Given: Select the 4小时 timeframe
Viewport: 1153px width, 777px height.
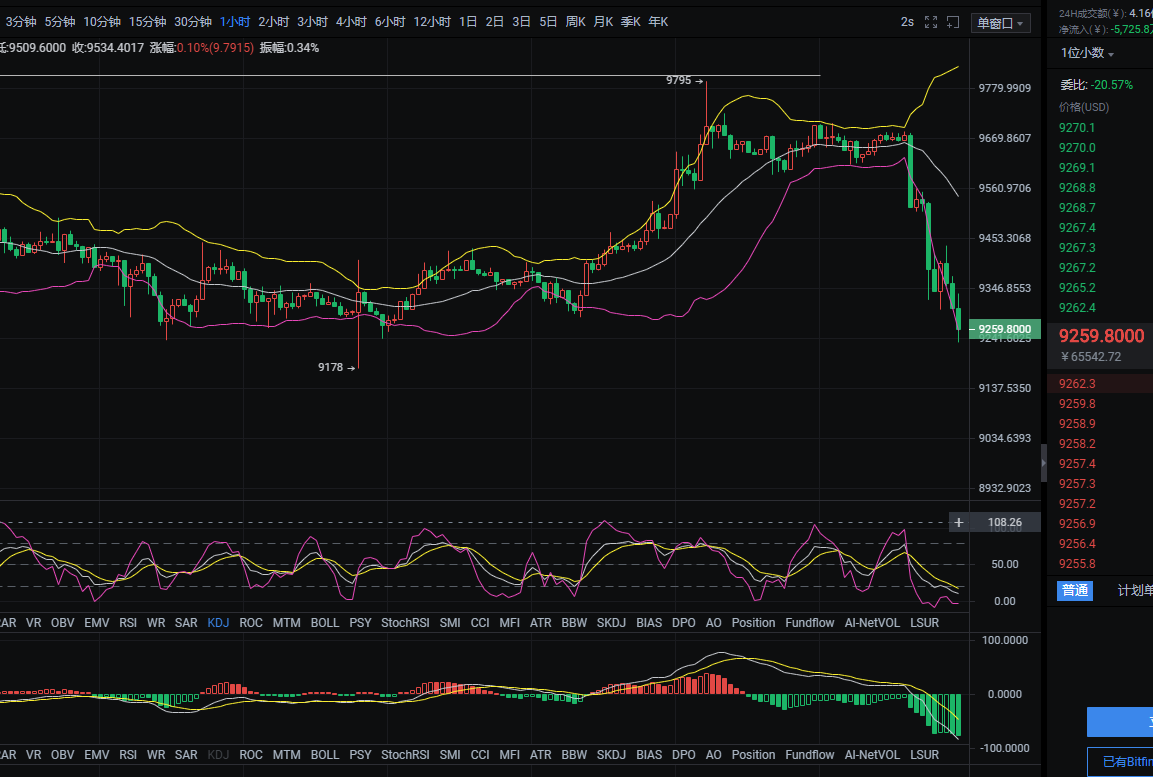Looking at the screenshot, I should coord(351,22).
